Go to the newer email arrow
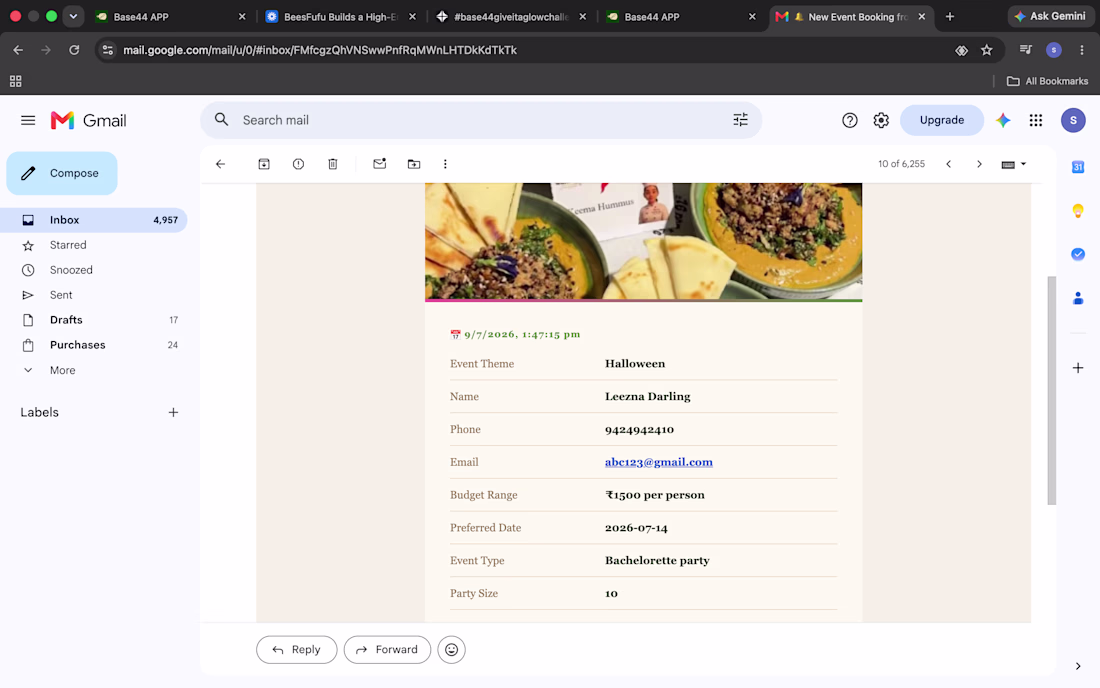 948,164
